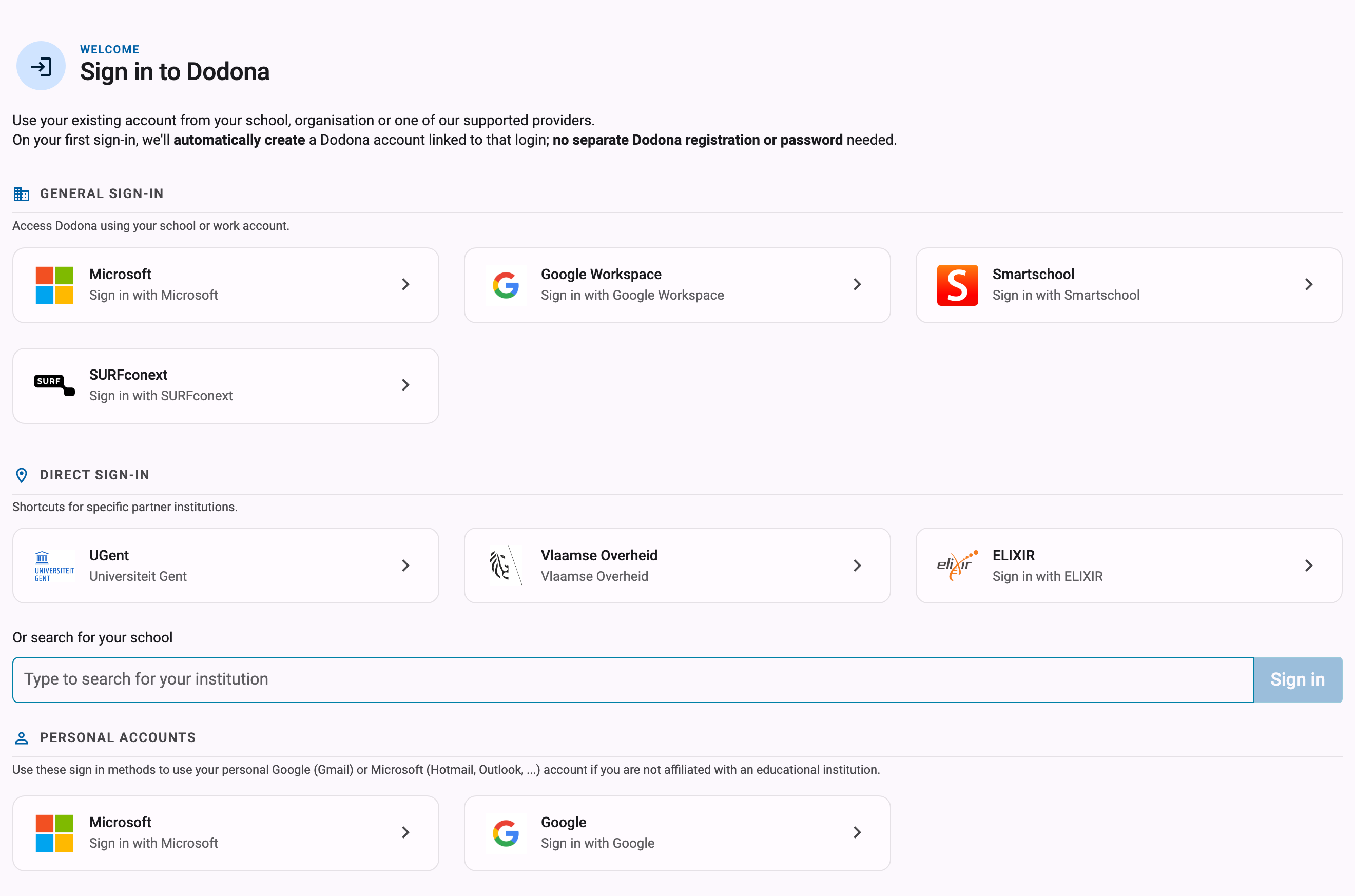This screenshot has width=1355, height=896.
Task: Click 'Shortcuts for specific partner institutions.' text
Action: [x=125, y=507]
